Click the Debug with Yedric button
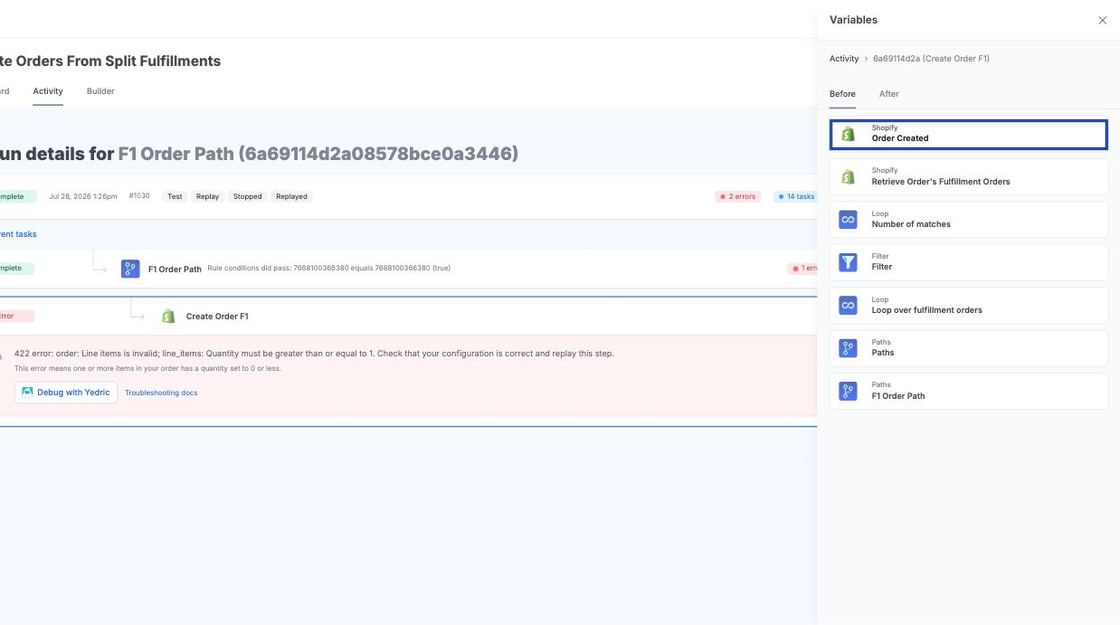The height and width of the screenshot is (625, 1120). click(66, 392)
